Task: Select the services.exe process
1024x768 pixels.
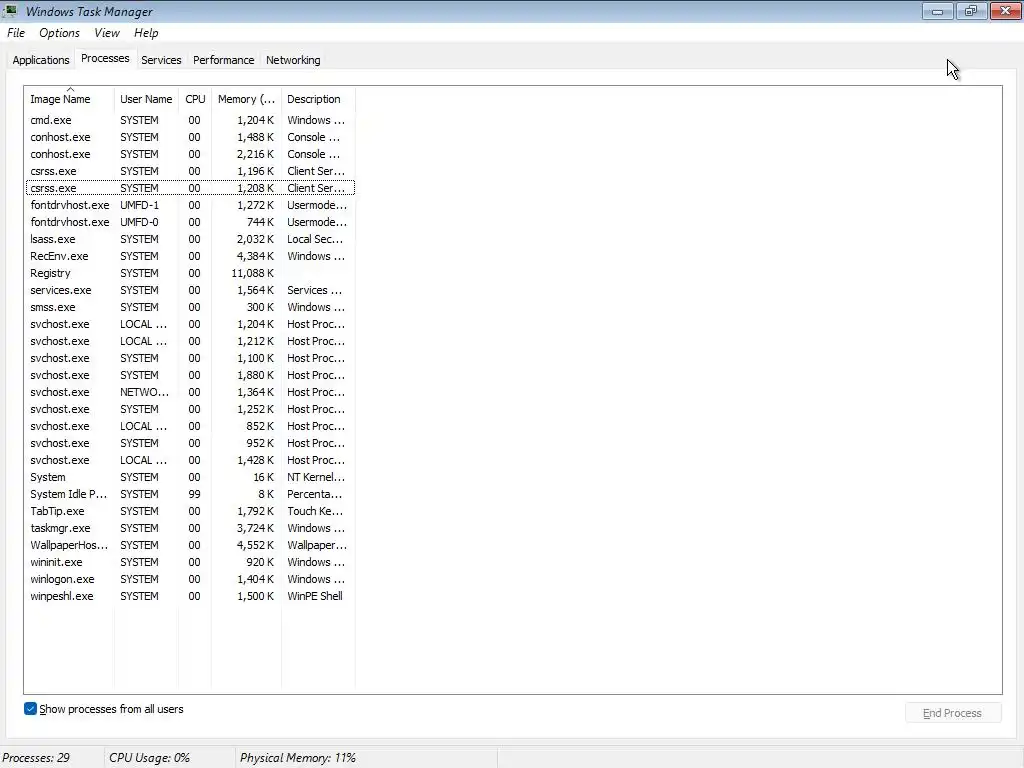Action: [190, 290]
